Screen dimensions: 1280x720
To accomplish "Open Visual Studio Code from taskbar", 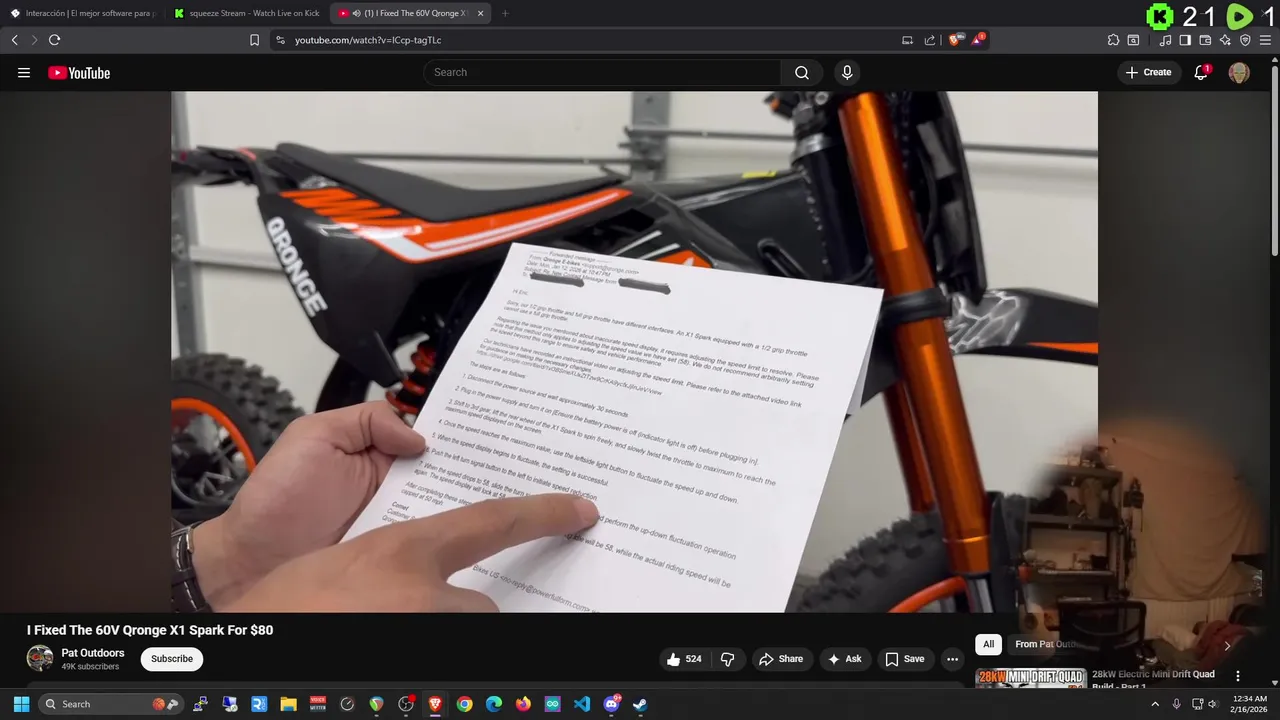I will [582, 704].
